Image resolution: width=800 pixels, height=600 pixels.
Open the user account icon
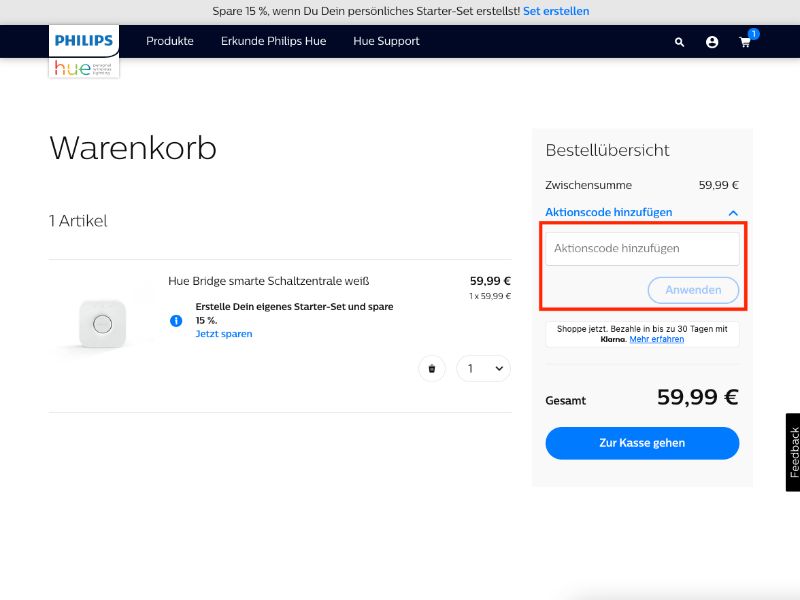click(712, 42)
